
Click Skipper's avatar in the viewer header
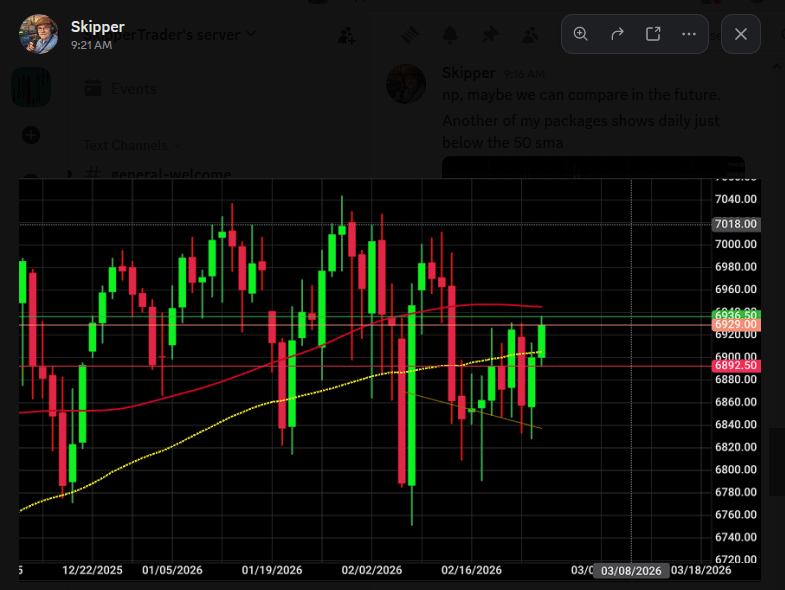click(38, 34)
